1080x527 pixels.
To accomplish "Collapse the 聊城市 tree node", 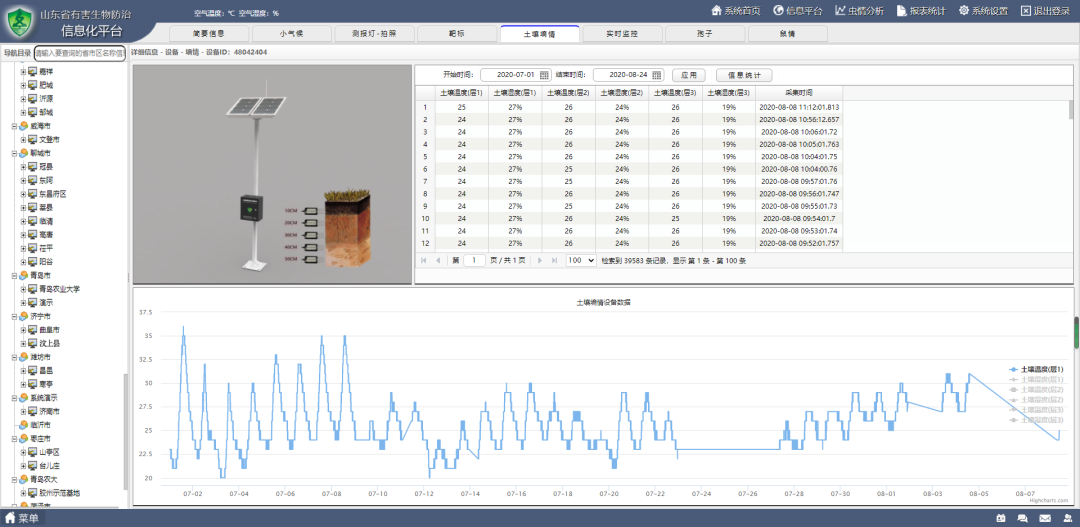I will point(14,153).
